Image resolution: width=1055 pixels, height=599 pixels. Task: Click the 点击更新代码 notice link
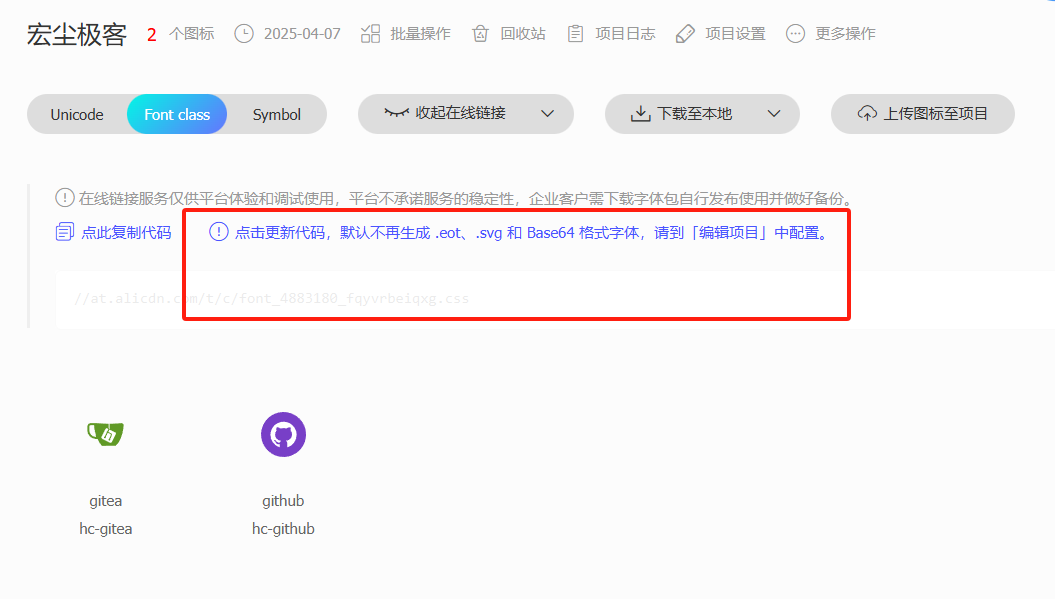(520, 233)
